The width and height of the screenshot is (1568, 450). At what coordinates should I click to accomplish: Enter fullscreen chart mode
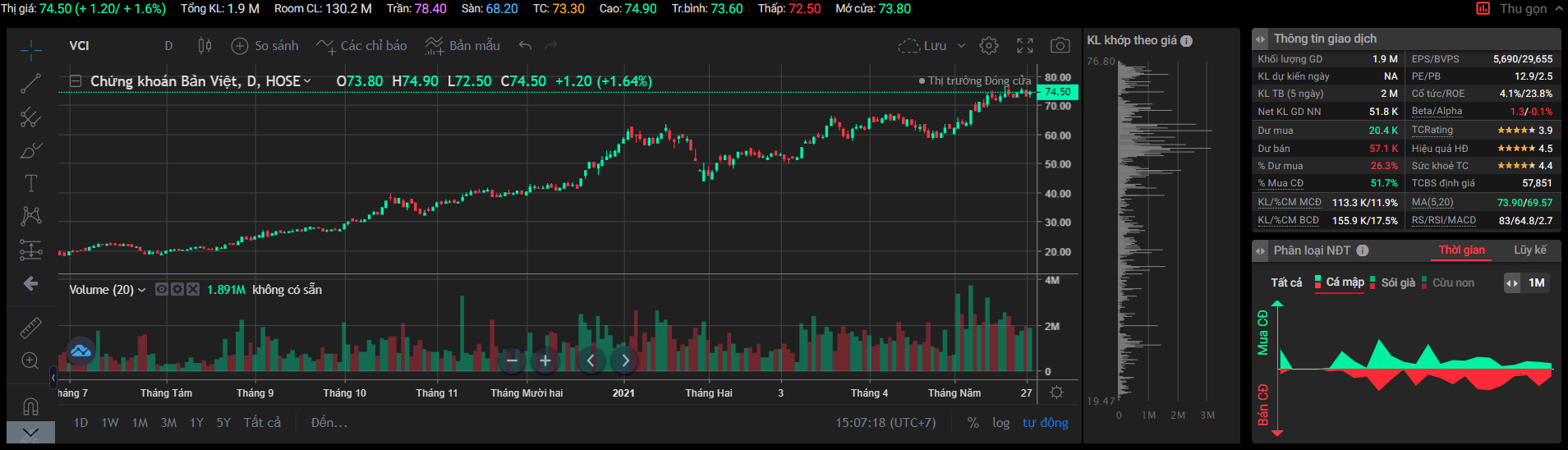[1025, 46]
